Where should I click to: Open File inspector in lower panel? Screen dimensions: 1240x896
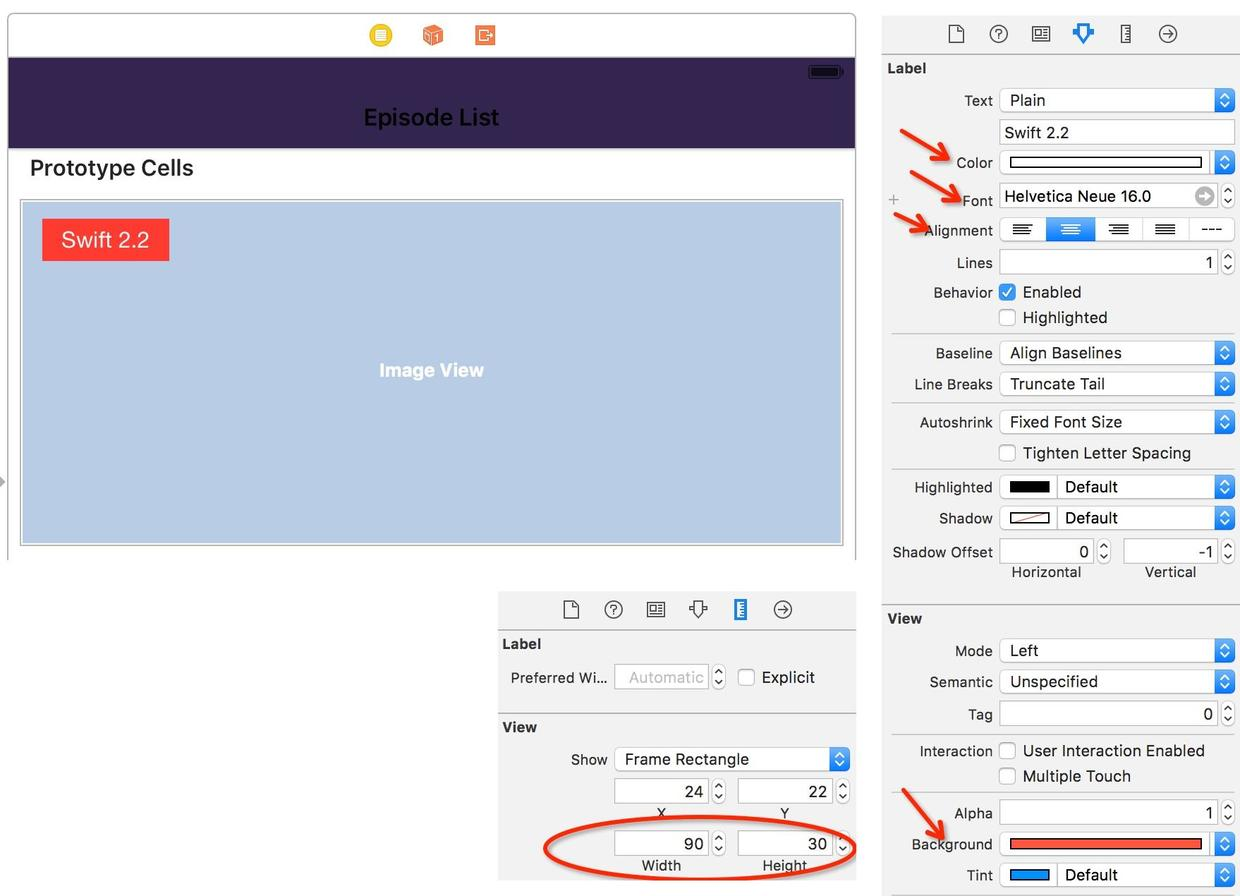coord(571,609)
